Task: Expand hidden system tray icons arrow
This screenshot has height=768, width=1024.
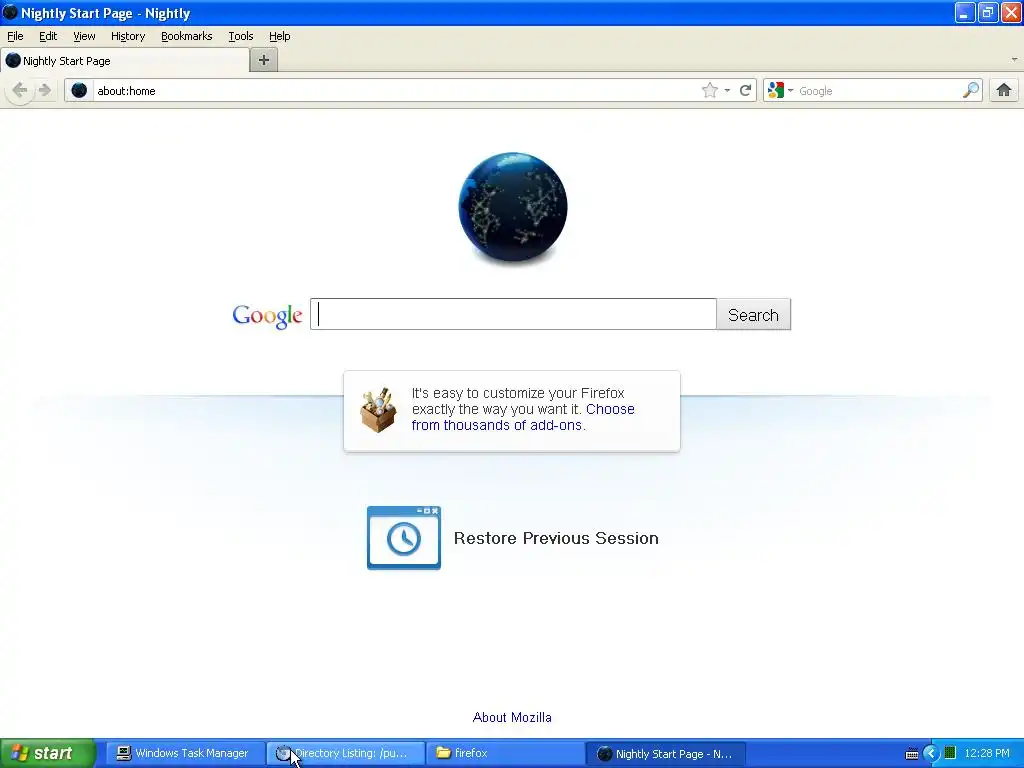Action: (931, 754)
